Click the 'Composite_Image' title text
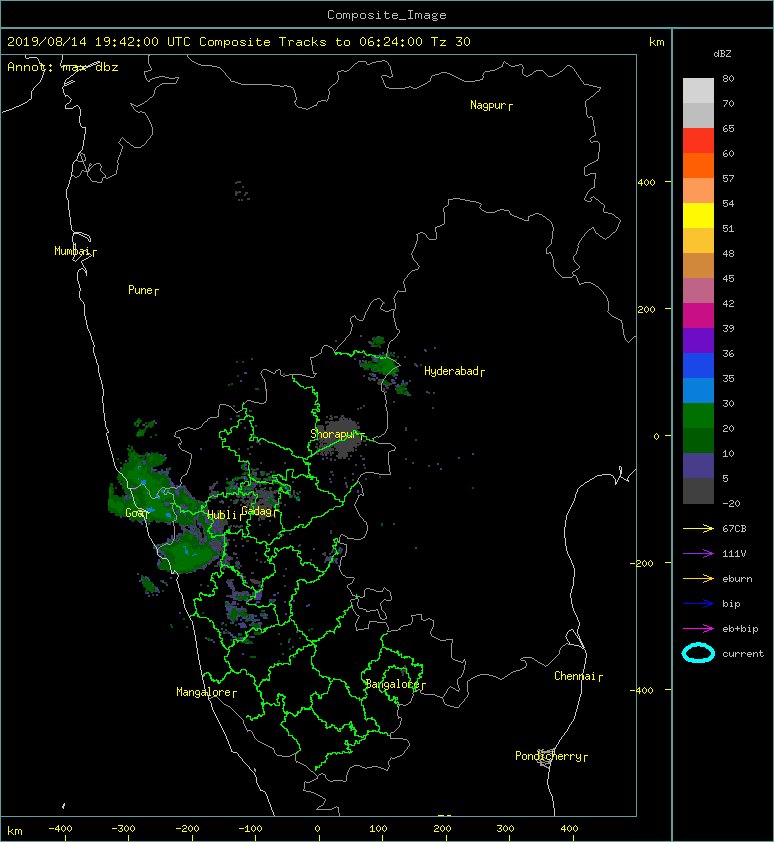Viewport: 774px width, 842px height. (x=387, y=15)
